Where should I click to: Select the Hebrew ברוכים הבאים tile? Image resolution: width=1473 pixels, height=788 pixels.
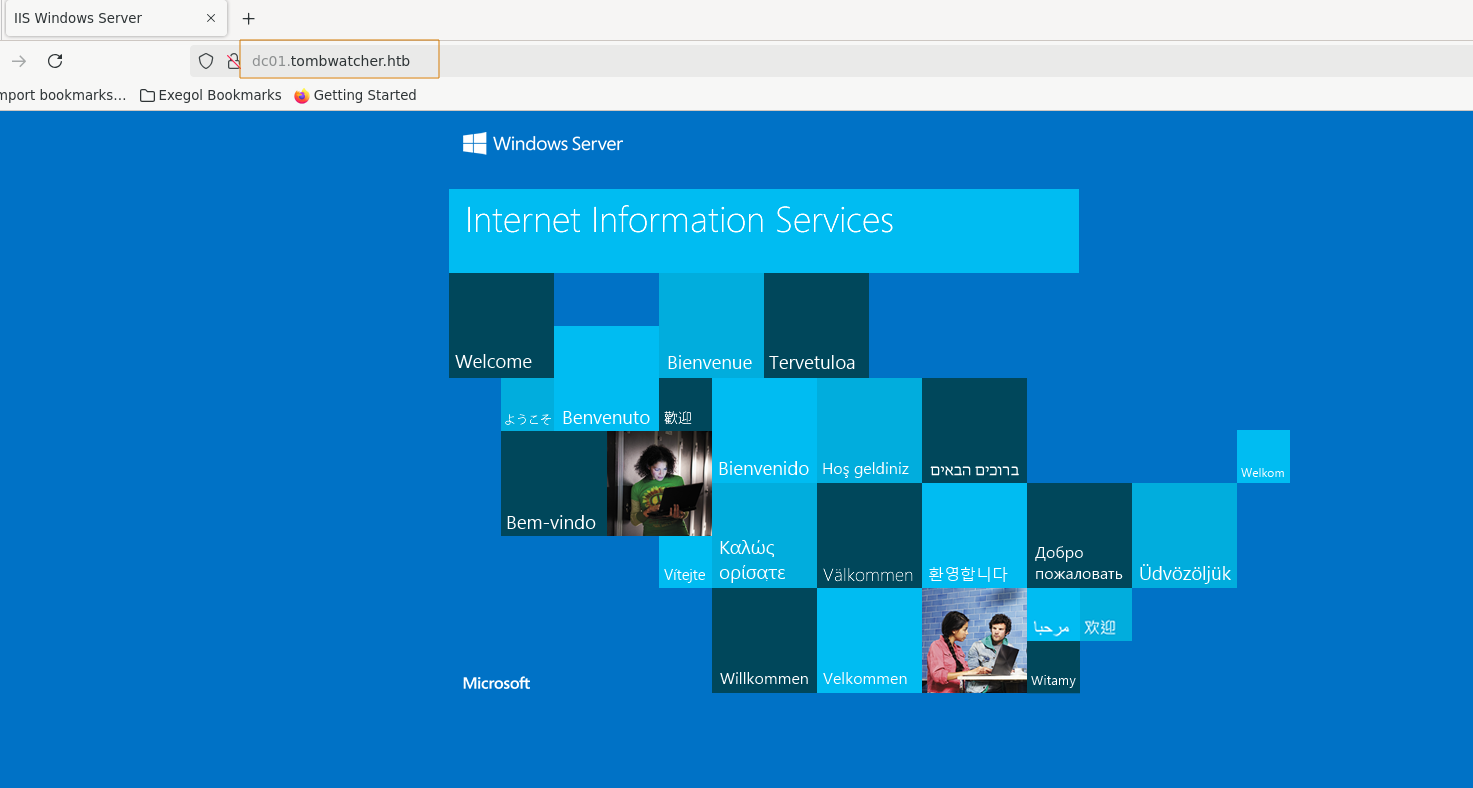(x=974, y=430)
